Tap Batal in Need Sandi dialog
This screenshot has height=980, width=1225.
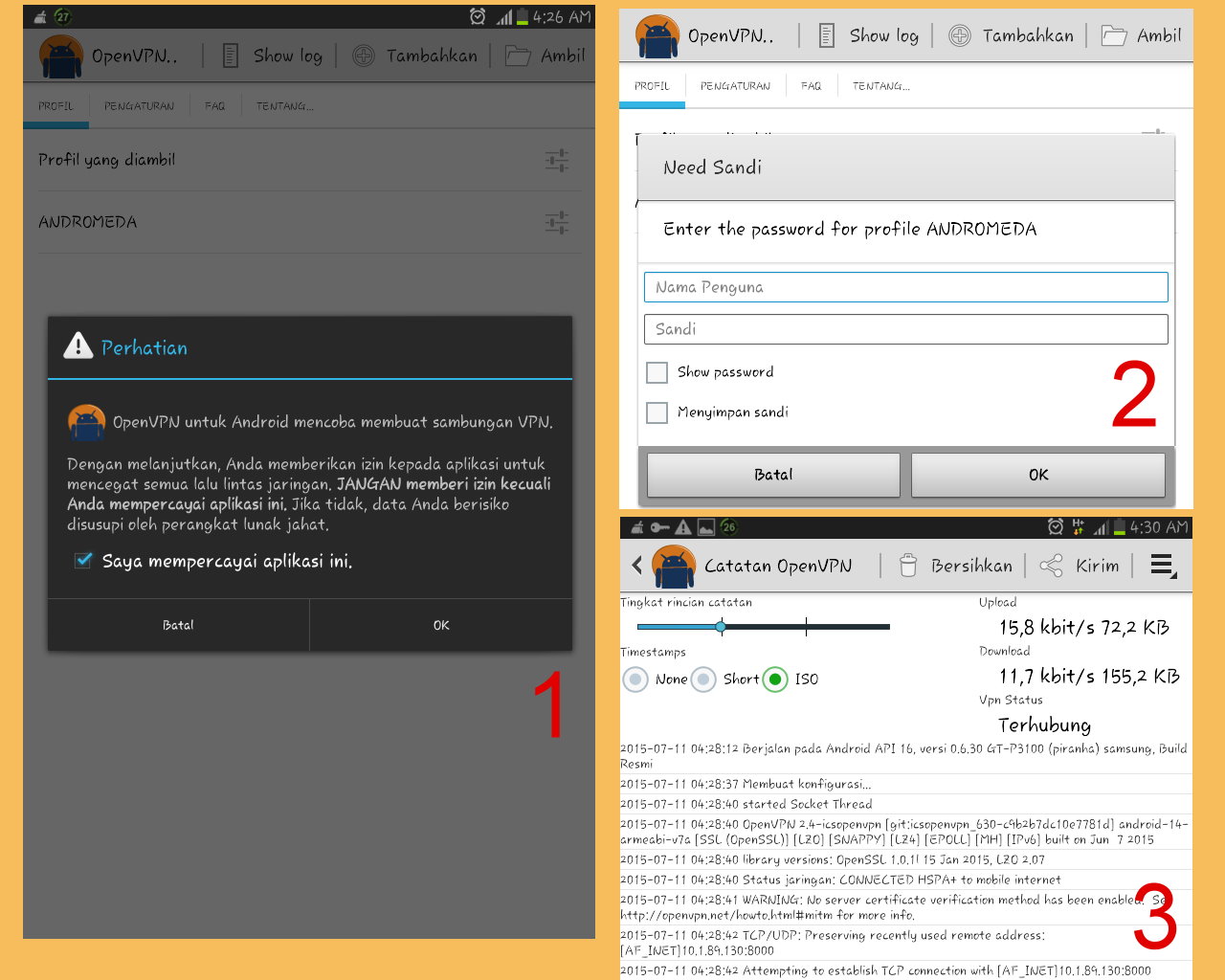click(773, 475)
